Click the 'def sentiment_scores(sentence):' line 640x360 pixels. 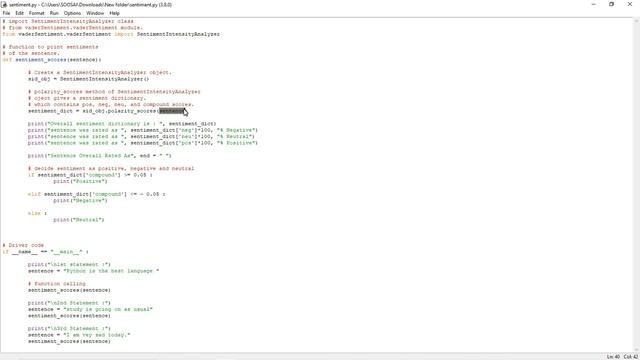52,60
